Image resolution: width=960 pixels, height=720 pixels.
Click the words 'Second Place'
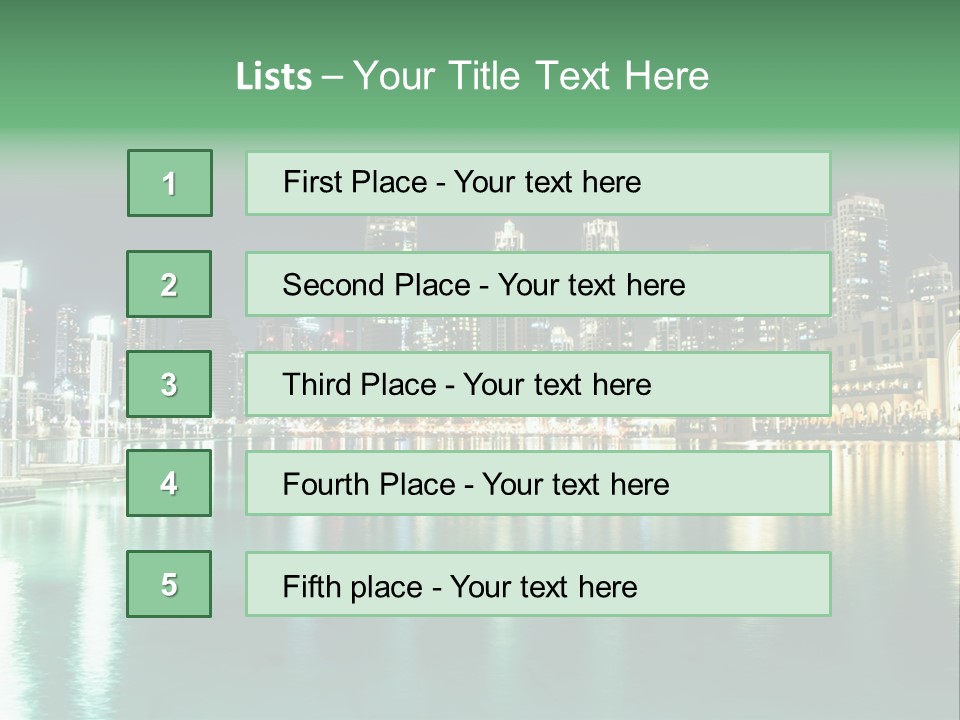[377, 285]
